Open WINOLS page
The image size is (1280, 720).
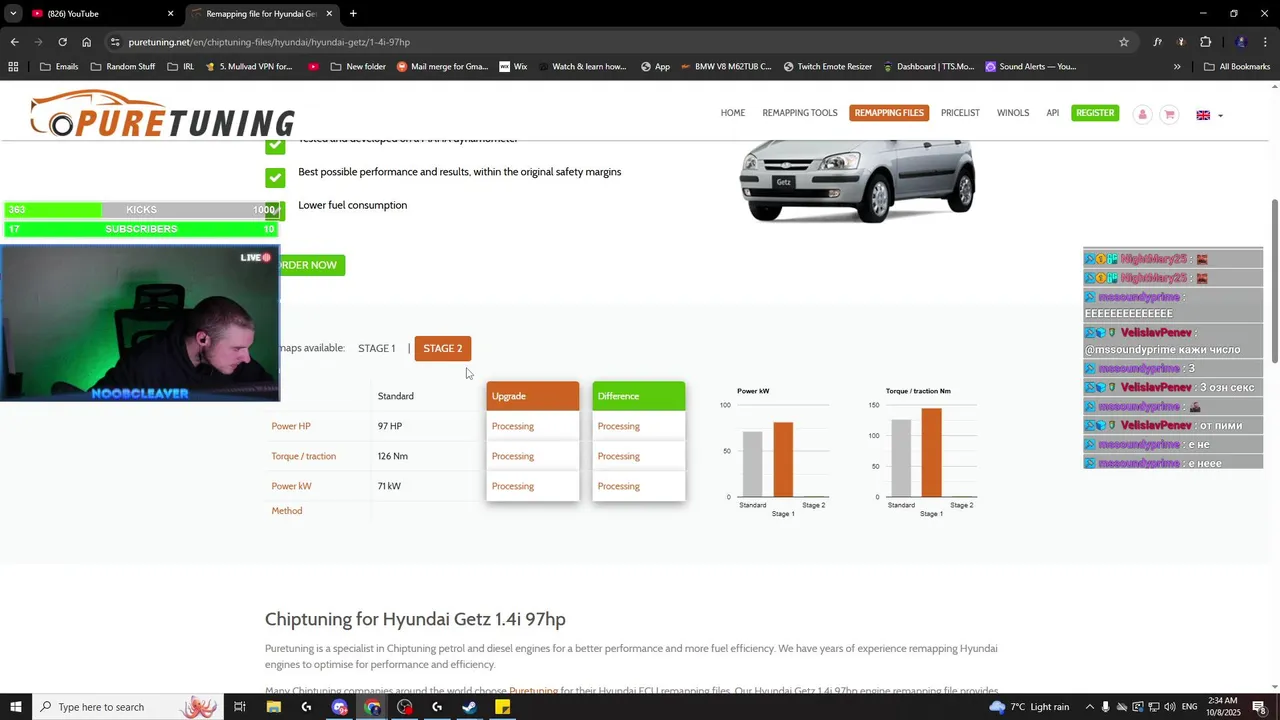[1013, 113]
